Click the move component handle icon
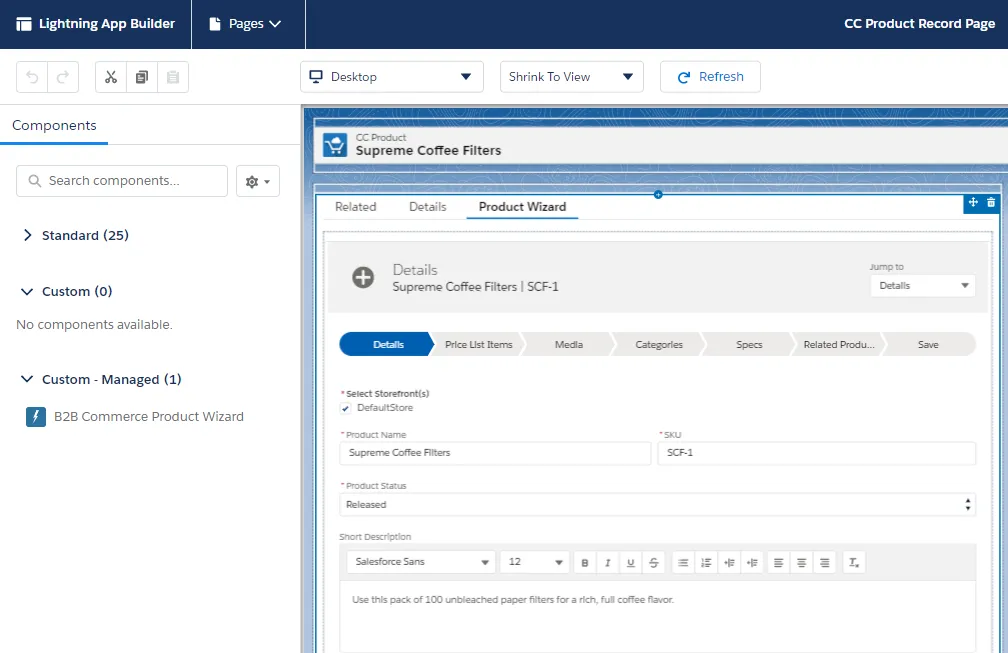The height and width of the screenshot is (653, 1008). point(973,202)
